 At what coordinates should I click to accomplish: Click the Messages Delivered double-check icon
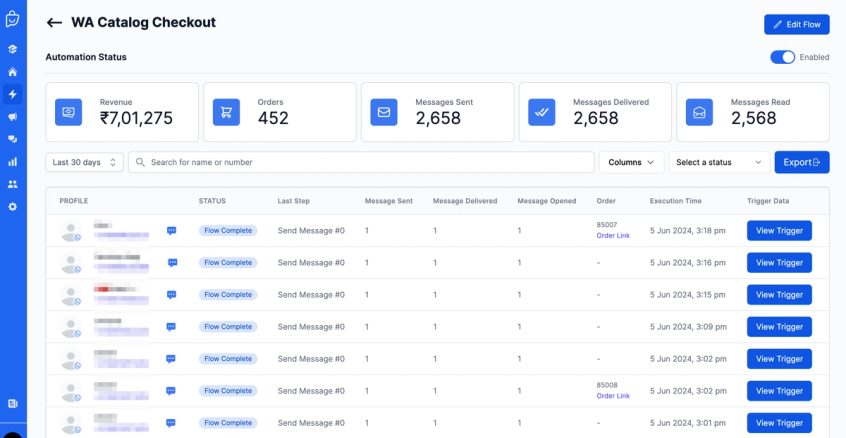coord(542,112)
